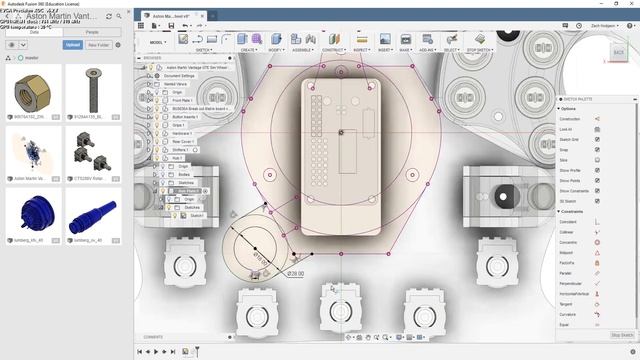Viewport: 640px width, 360px height.
Task: Open the MODEL workspace dropdown
Action: (158, 42)
